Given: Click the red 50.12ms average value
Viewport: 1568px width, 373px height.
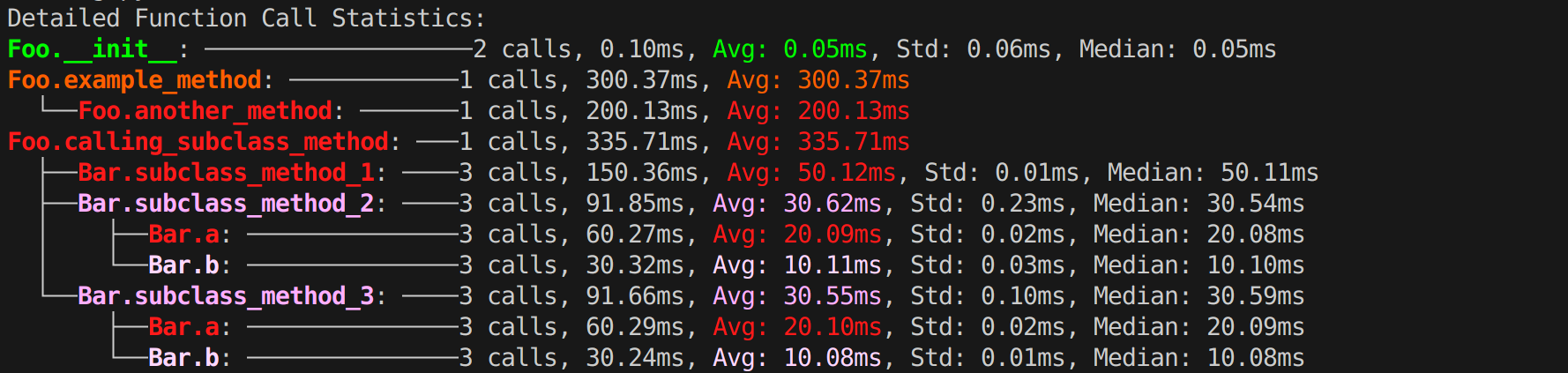Looking at the screenshot, I should point(847,173).
